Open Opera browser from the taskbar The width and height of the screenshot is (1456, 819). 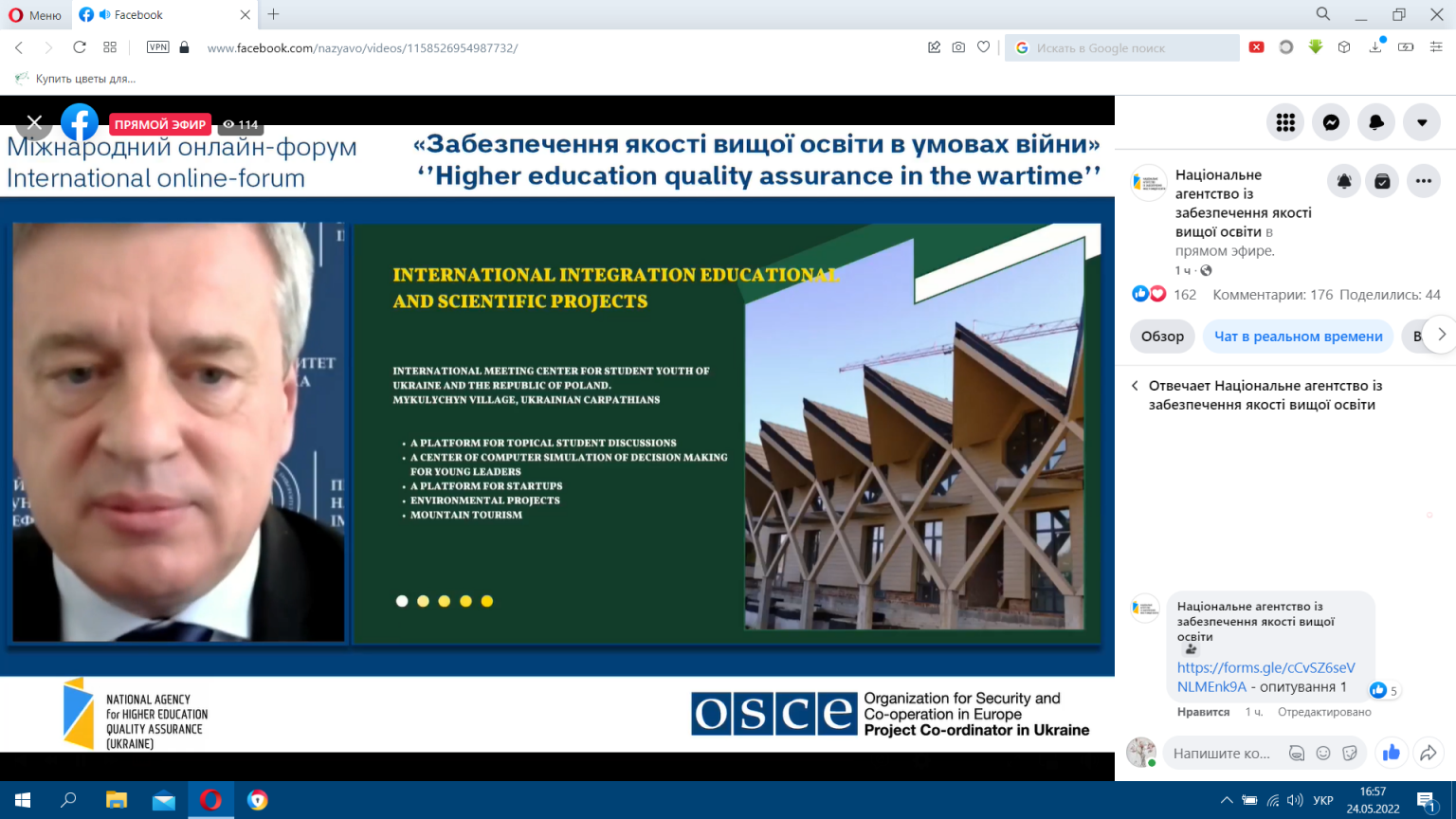pos(210,800)
